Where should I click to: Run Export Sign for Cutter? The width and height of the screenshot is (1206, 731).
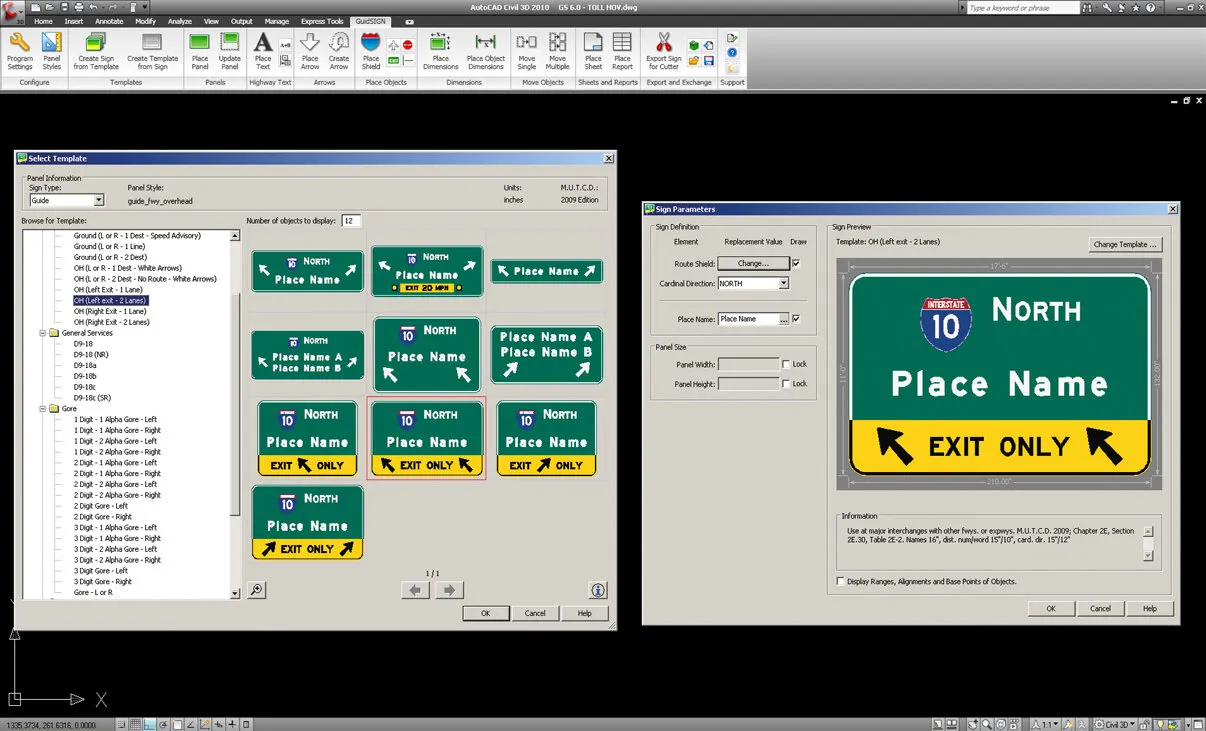point(663,51)
